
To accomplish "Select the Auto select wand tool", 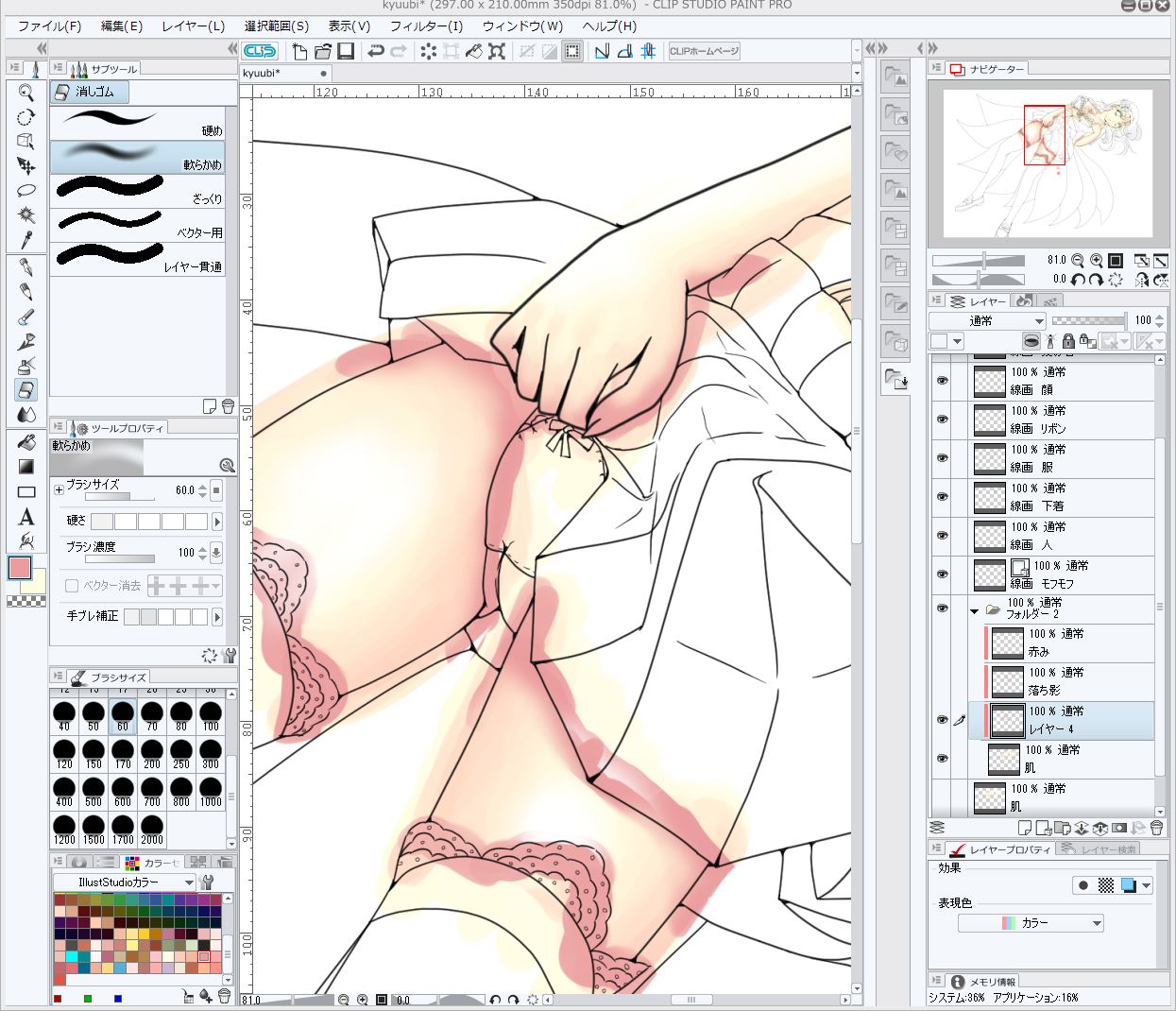I will 26,215.
